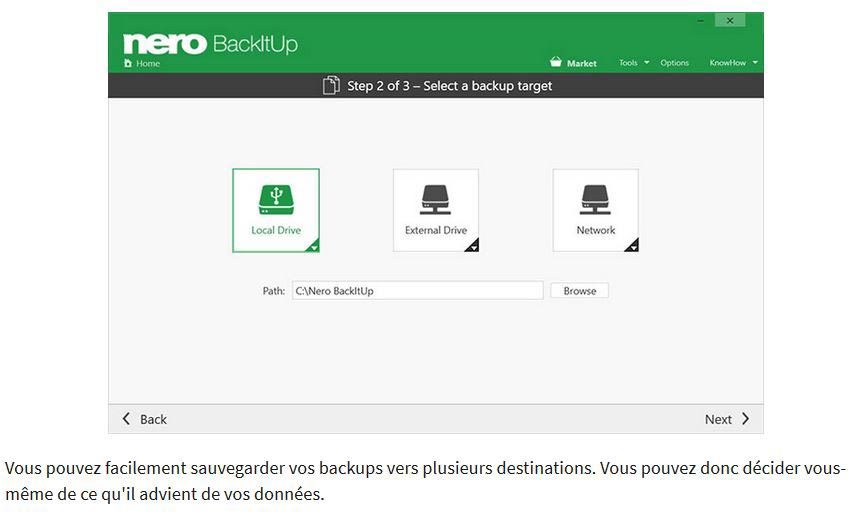
Task: Click the step header documents icon
Action: click(x=331, y=85)
